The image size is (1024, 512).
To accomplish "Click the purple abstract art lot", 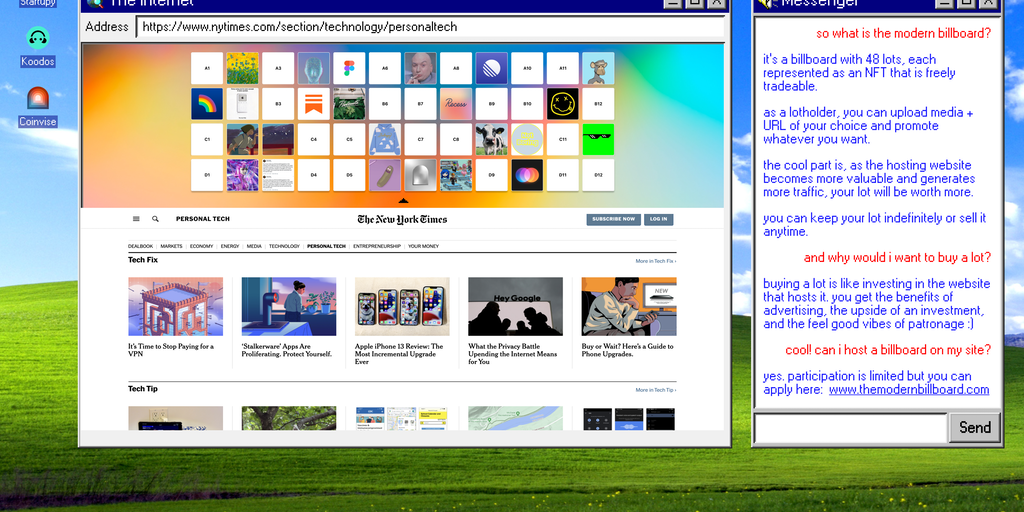I will coord(242,175).
